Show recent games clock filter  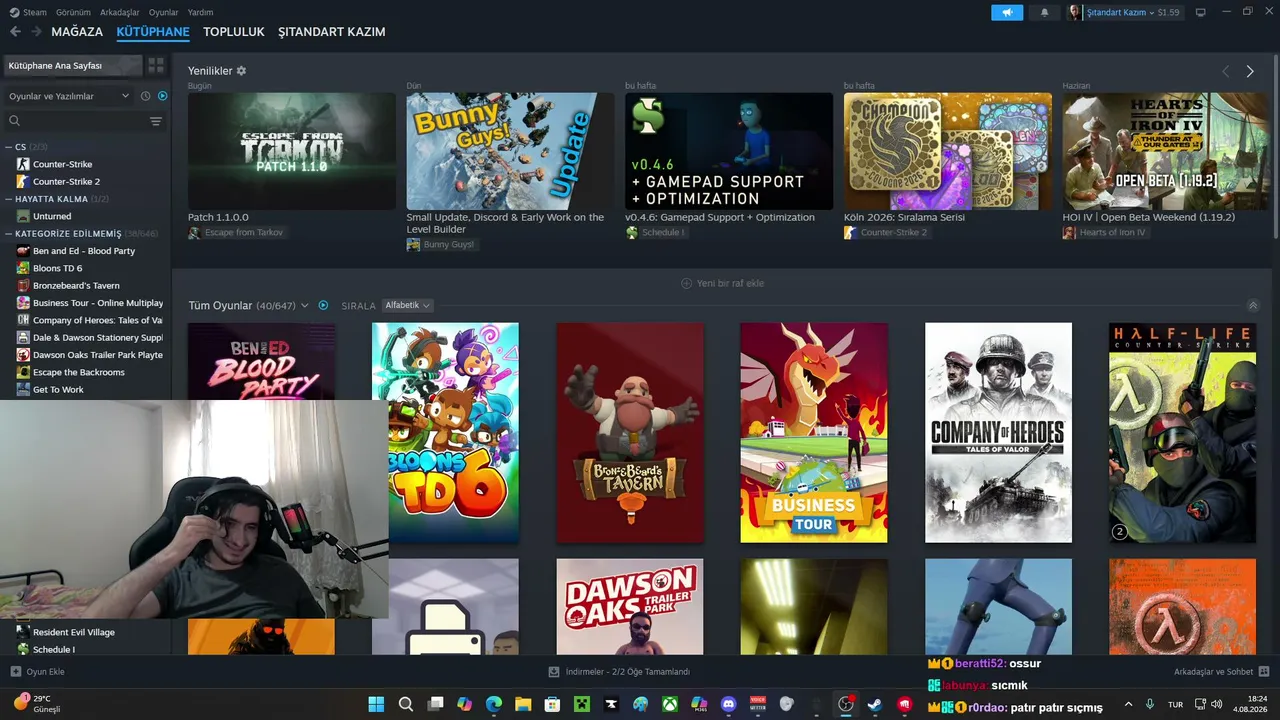146,96
